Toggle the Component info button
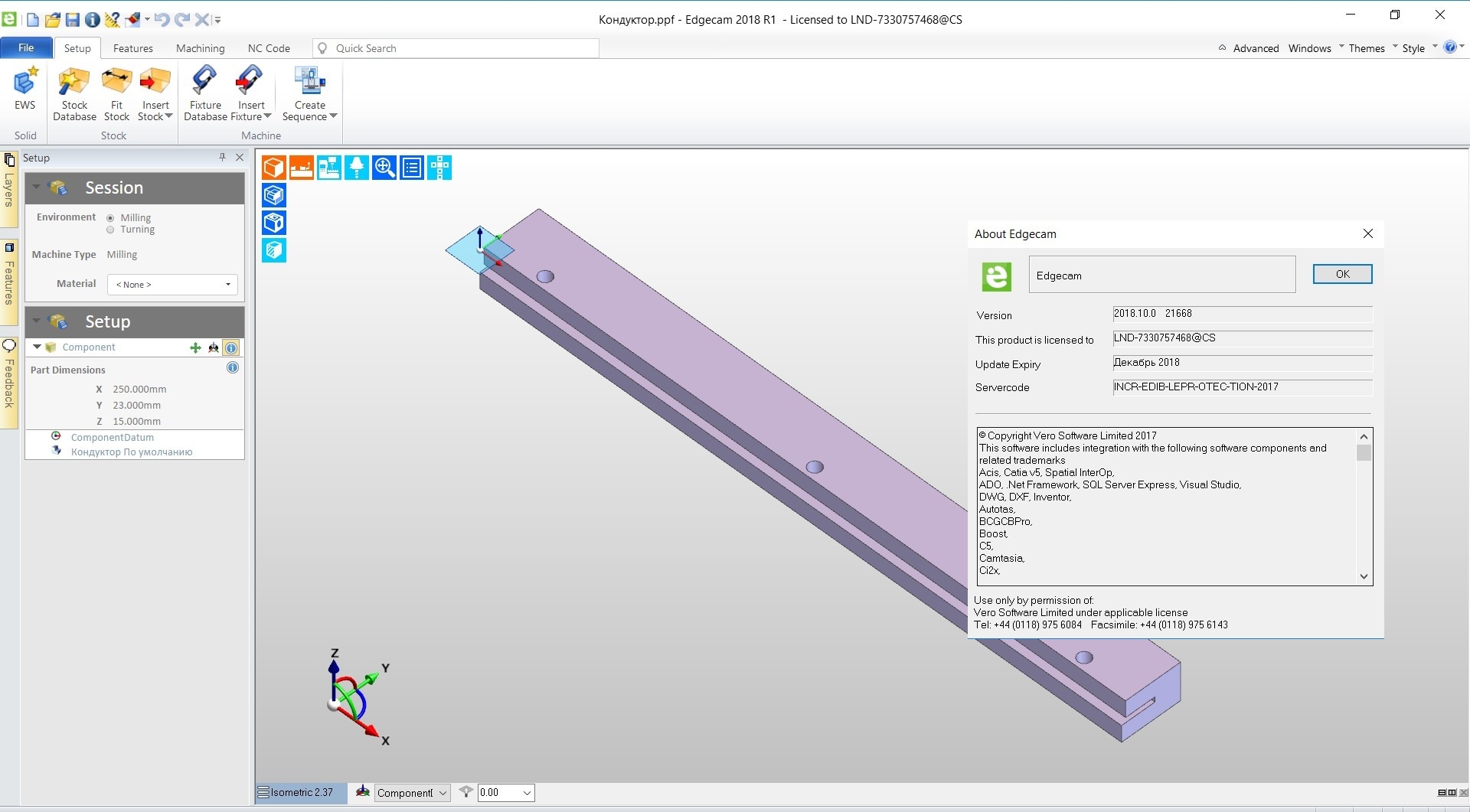The width and height of the screenshot is (1470, 812). 231,347
